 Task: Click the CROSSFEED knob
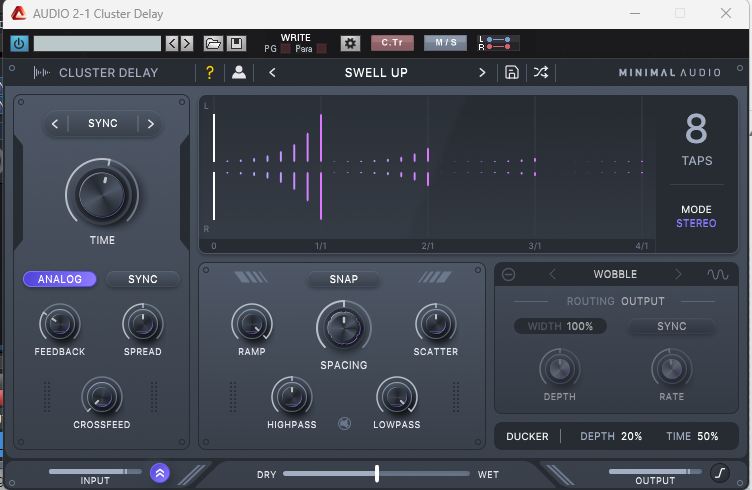[x=102, y=397]
